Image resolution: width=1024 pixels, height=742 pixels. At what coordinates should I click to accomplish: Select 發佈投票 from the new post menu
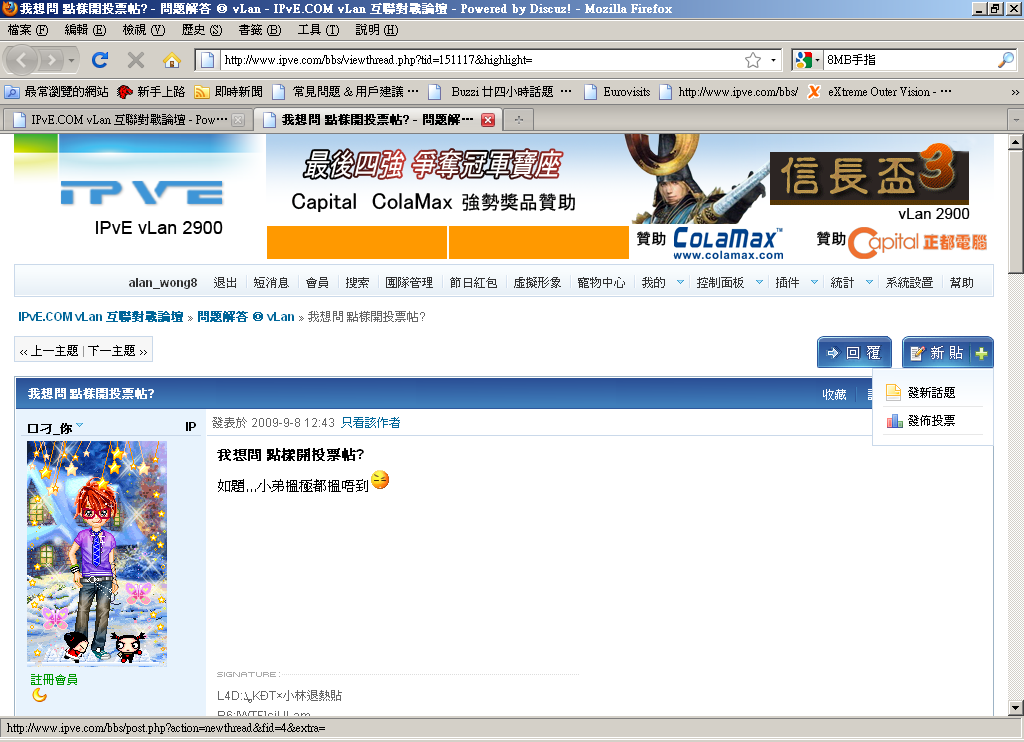click(x=931, y=421)
